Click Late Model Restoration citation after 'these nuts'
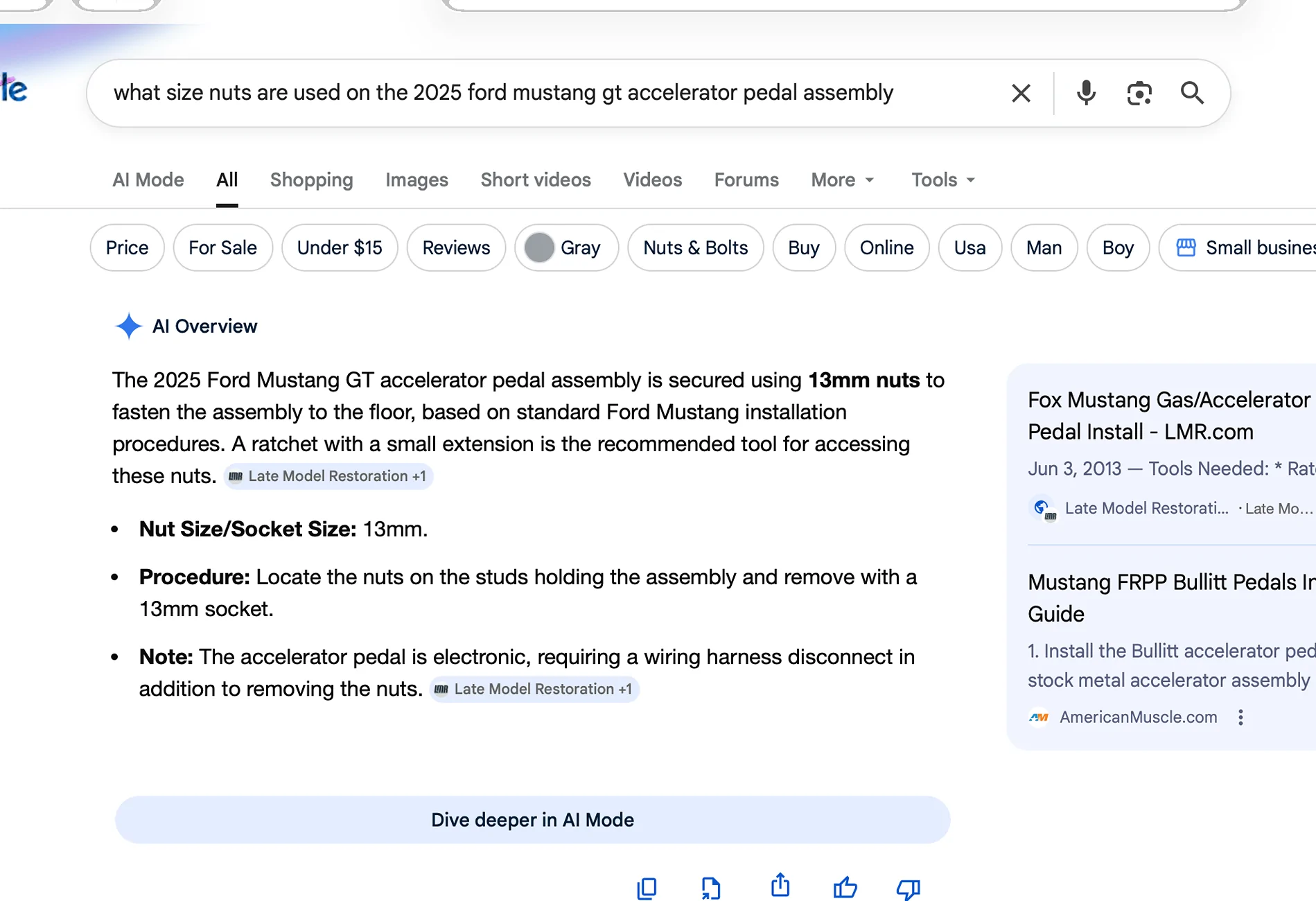 pyautogui.click(x=328, y=476)
